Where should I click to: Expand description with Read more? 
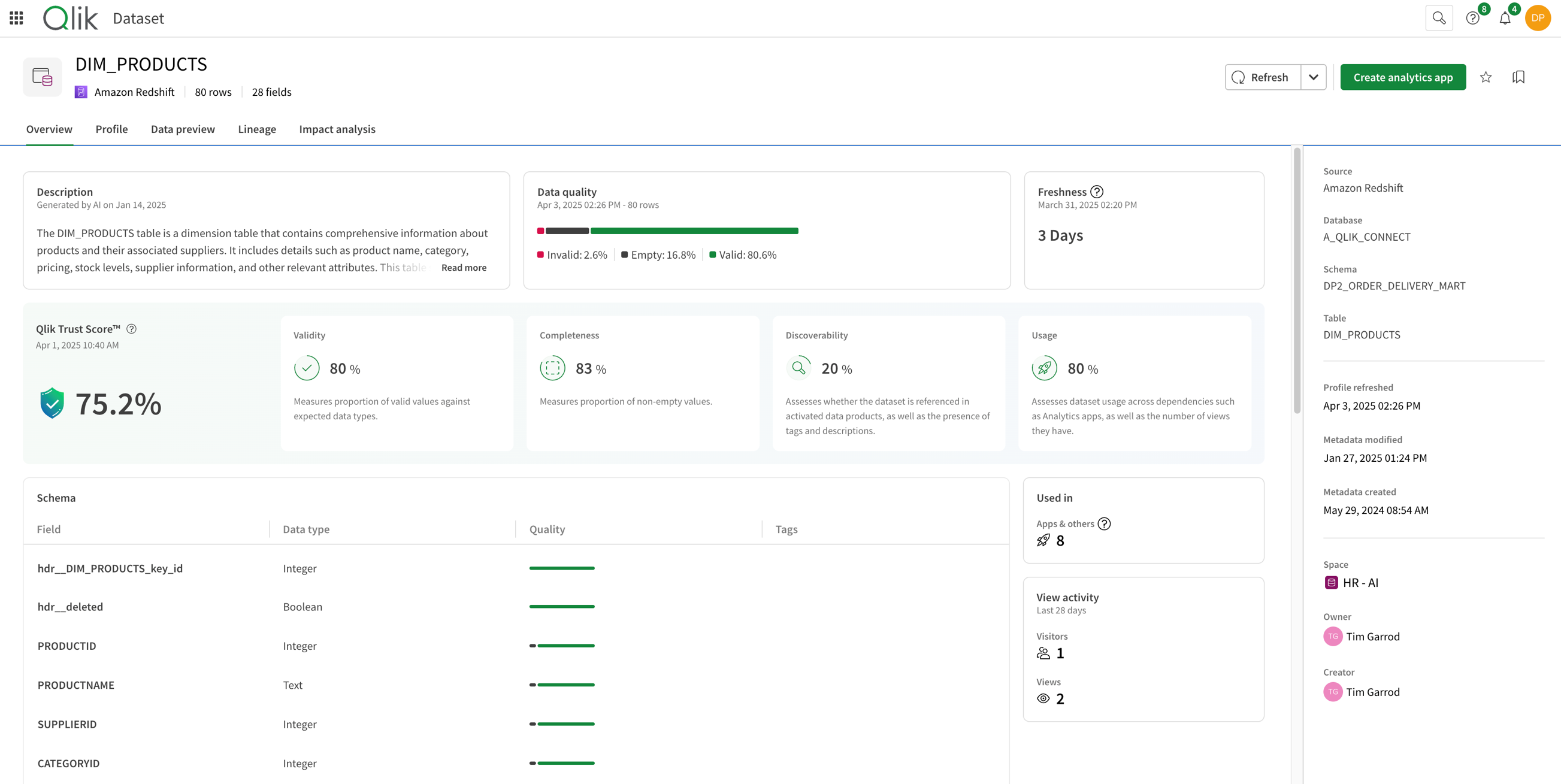coord(464,267)
